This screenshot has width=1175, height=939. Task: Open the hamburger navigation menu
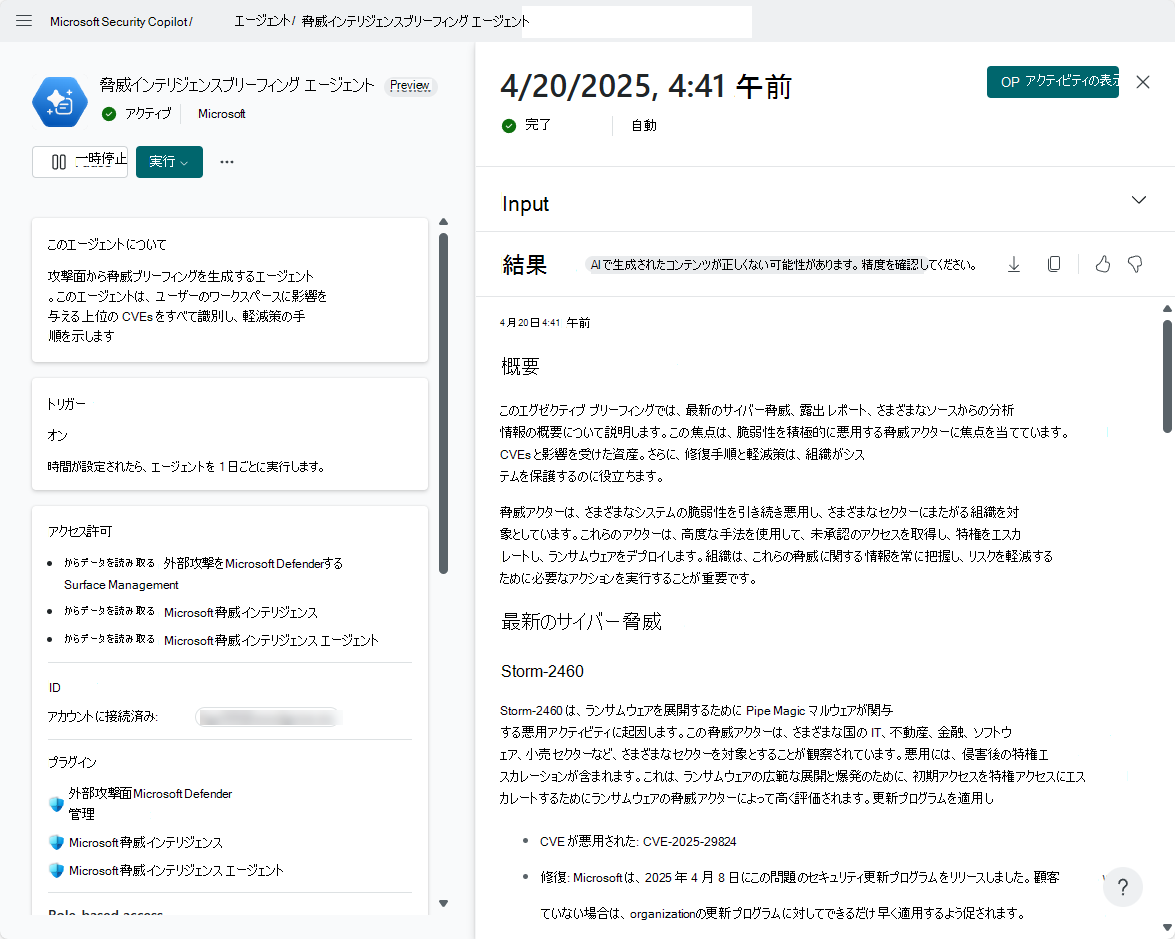tap(24, 21)
